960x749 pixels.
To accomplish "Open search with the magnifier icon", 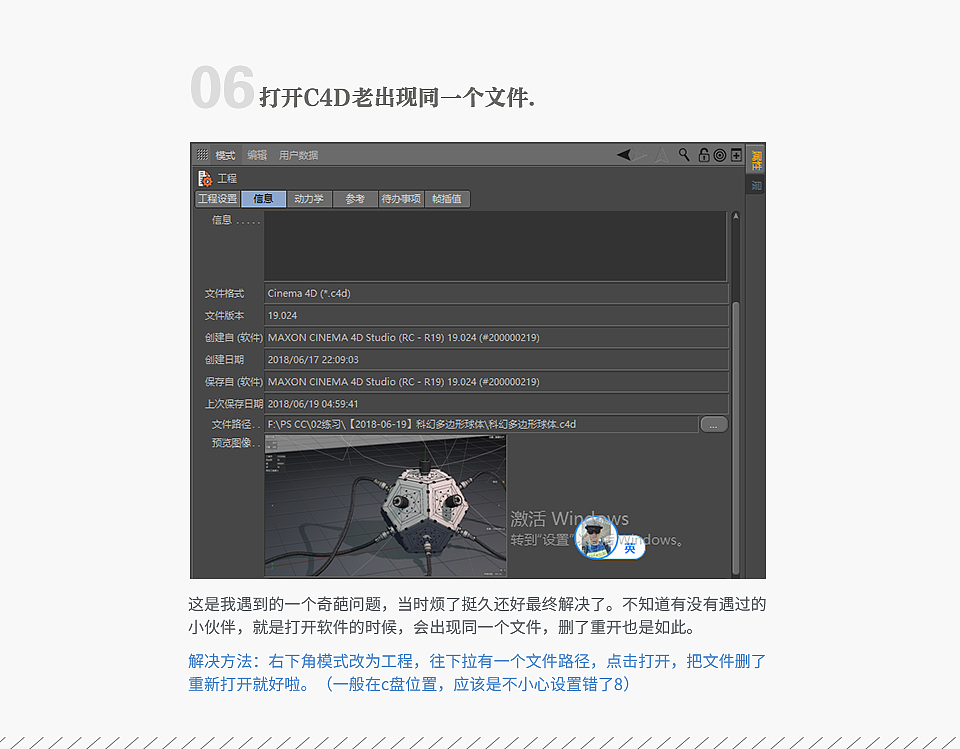I will click(x=684, y=154).
